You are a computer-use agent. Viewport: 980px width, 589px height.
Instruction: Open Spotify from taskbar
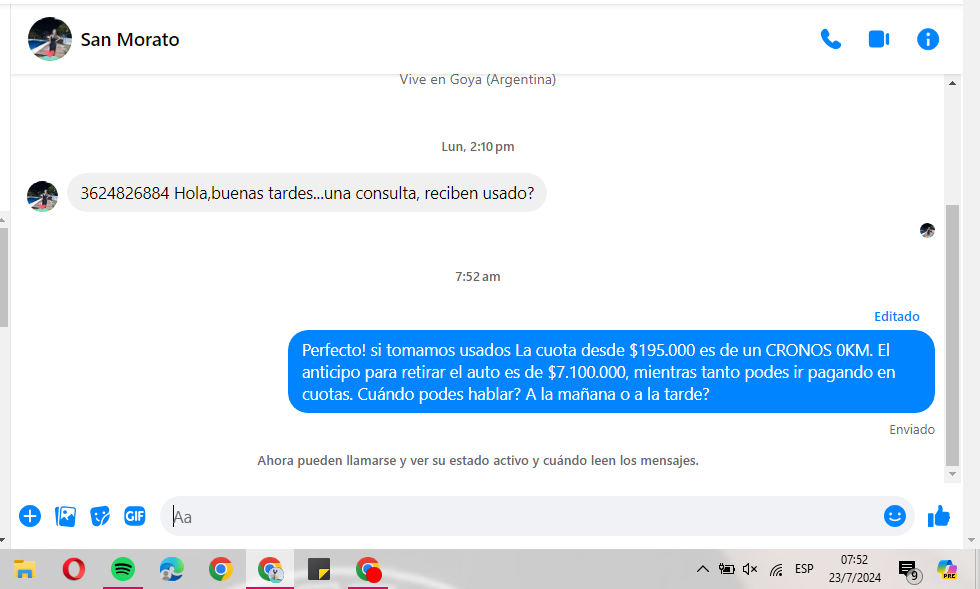point(122,569)
